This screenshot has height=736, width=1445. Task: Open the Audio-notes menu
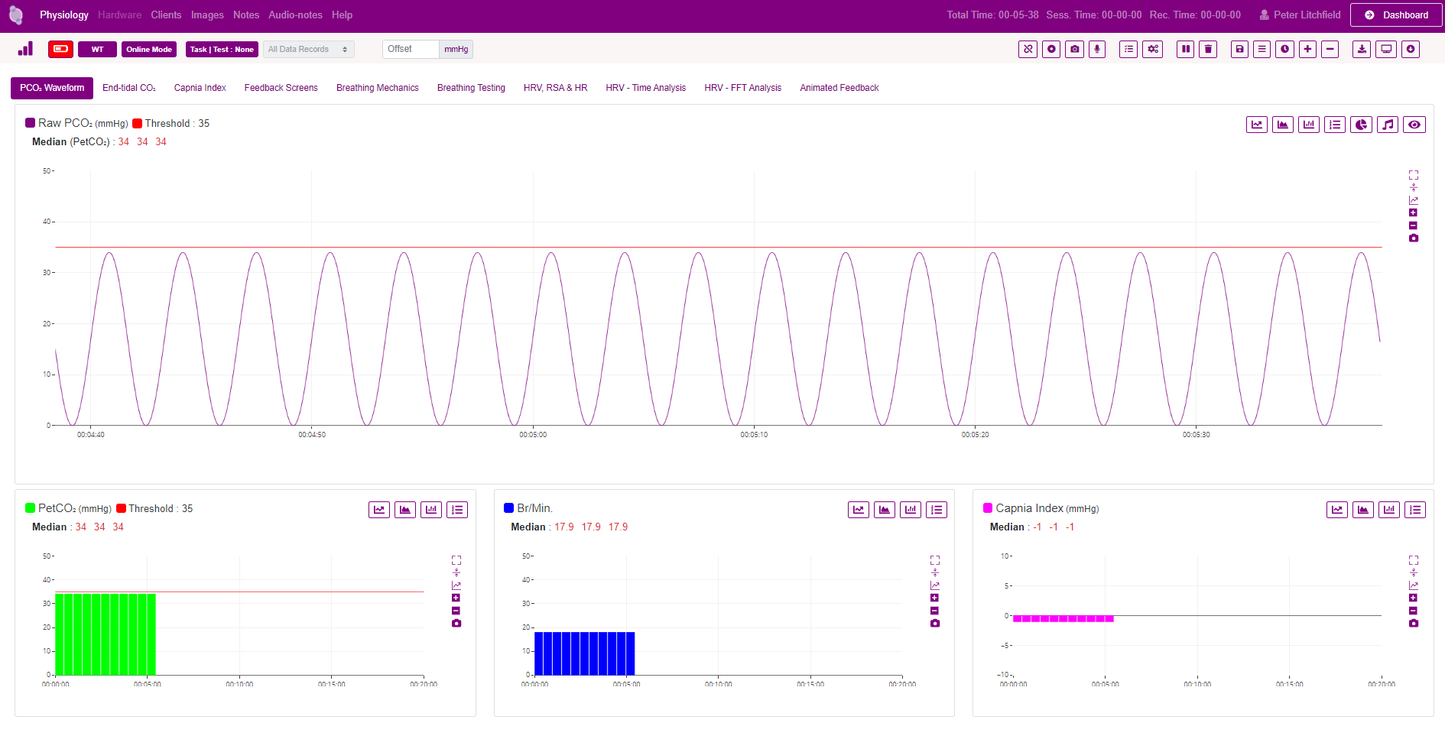pos(295,15)
